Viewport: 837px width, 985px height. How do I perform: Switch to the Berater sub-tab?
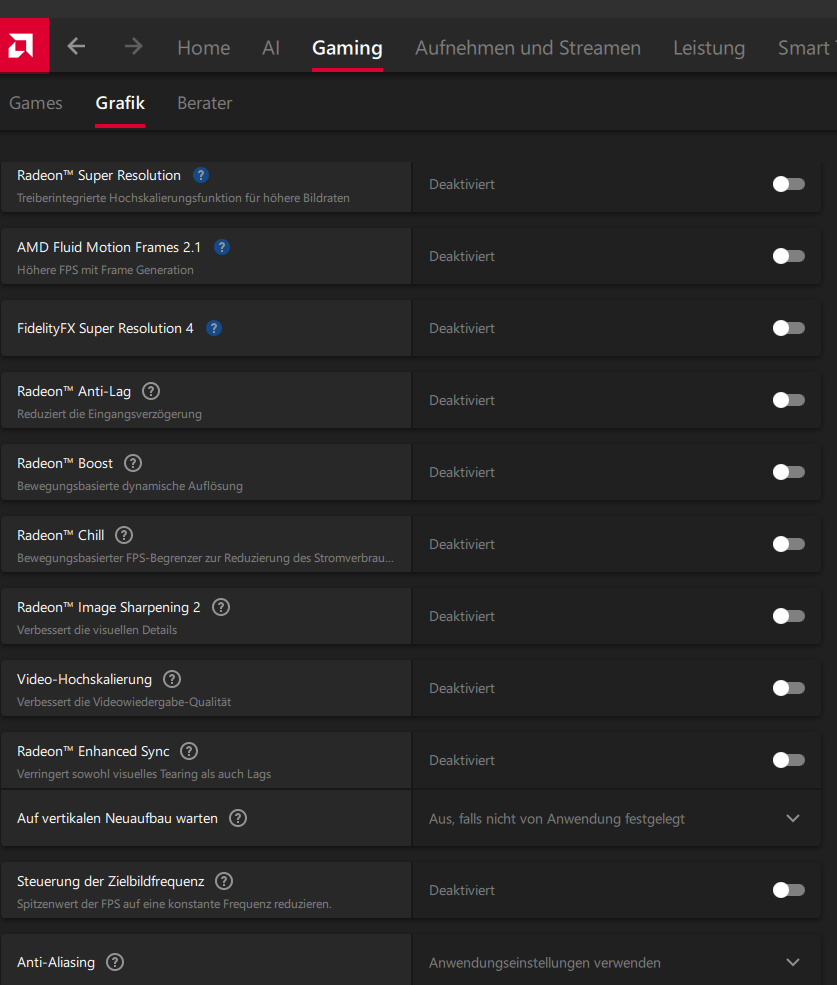pyautogui.click(x=204, y=103)
